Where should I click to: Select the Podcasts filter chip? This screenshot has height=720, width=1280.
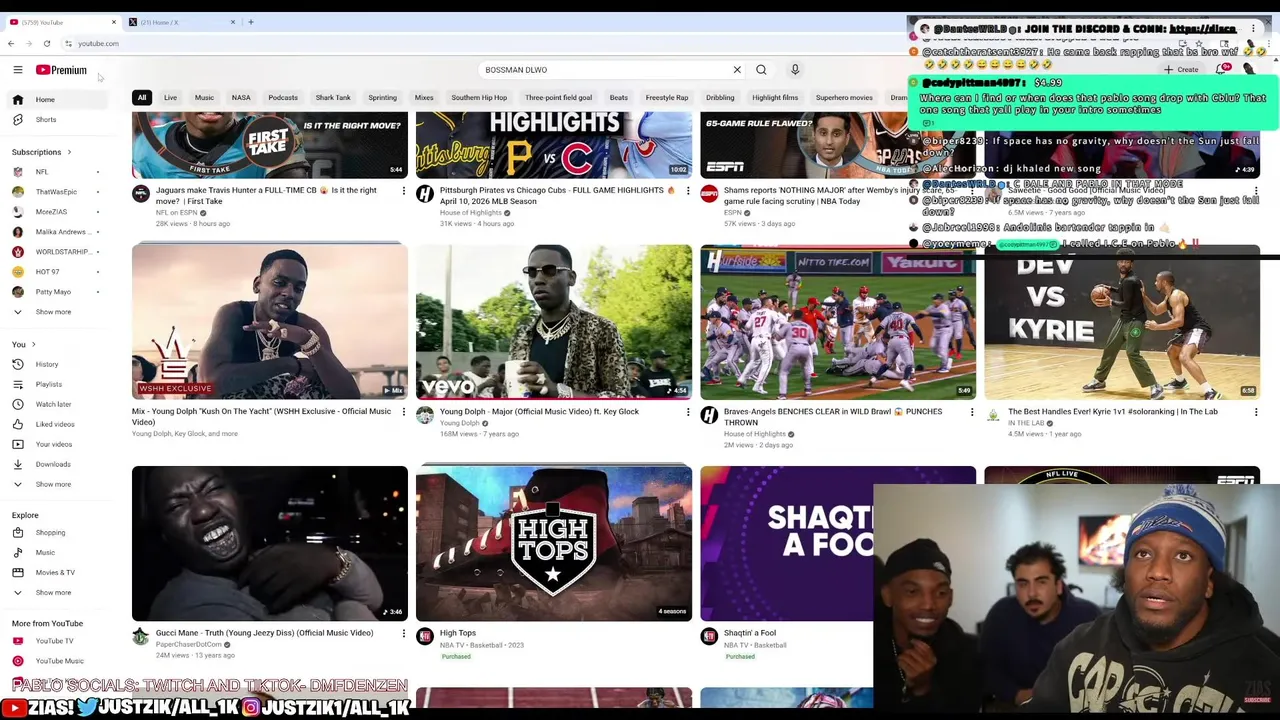pyautogui.click(x=283, y=98)
